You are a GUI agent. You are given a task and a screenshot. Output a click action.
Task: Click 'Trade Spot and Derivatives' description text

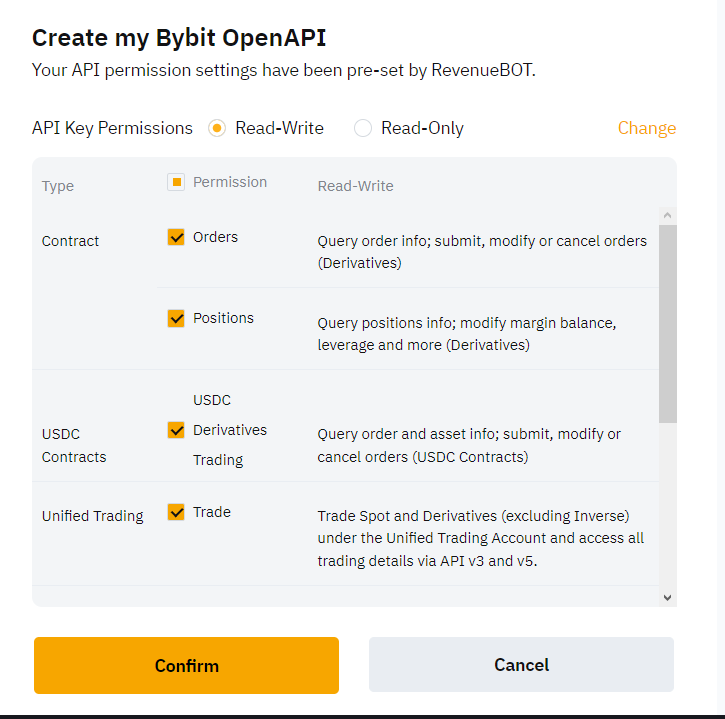[481, 538]
